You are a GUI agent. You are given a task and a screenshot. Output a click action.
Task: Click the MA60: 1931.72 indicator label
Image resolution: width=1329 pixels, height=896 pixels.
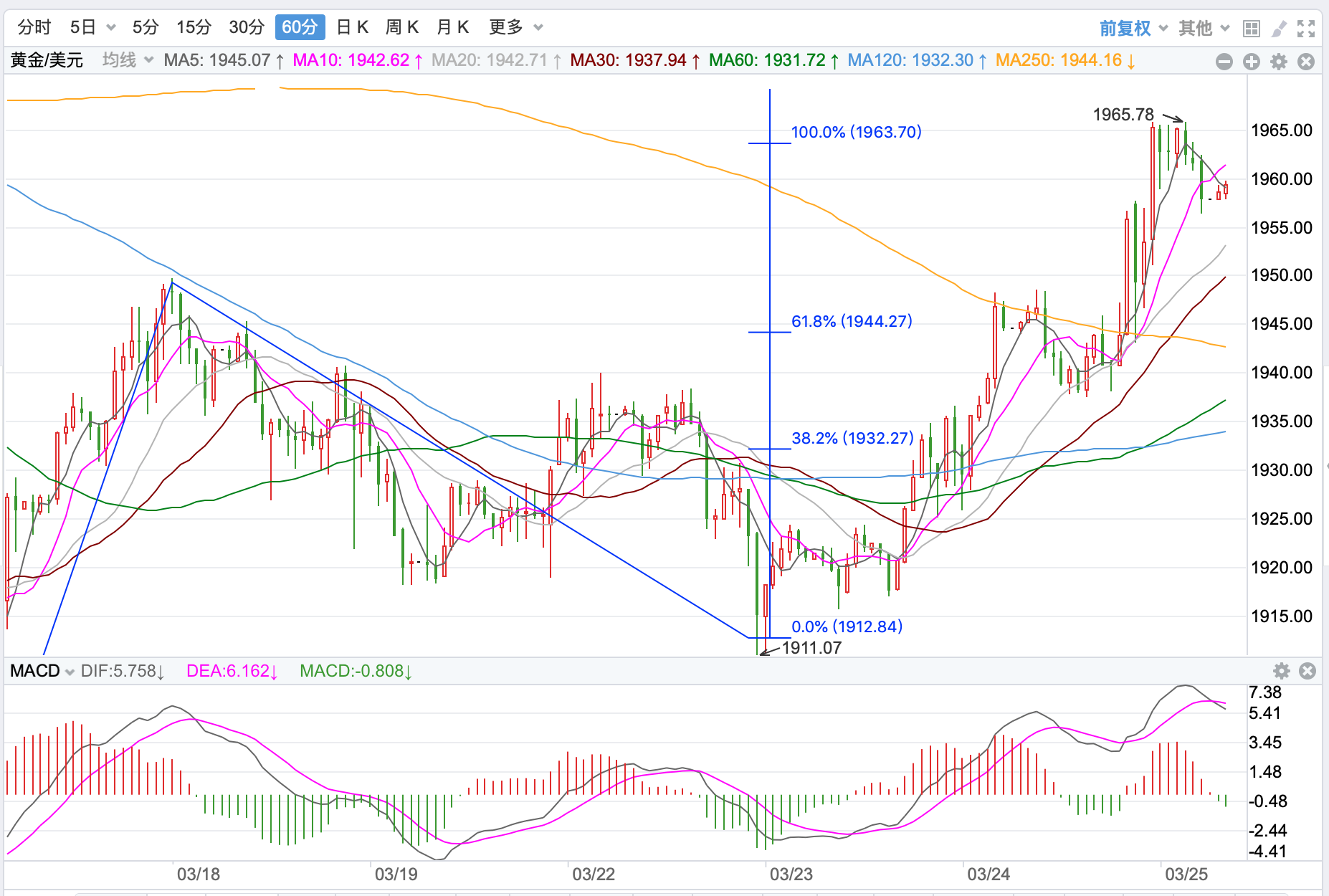click(774, 60)
